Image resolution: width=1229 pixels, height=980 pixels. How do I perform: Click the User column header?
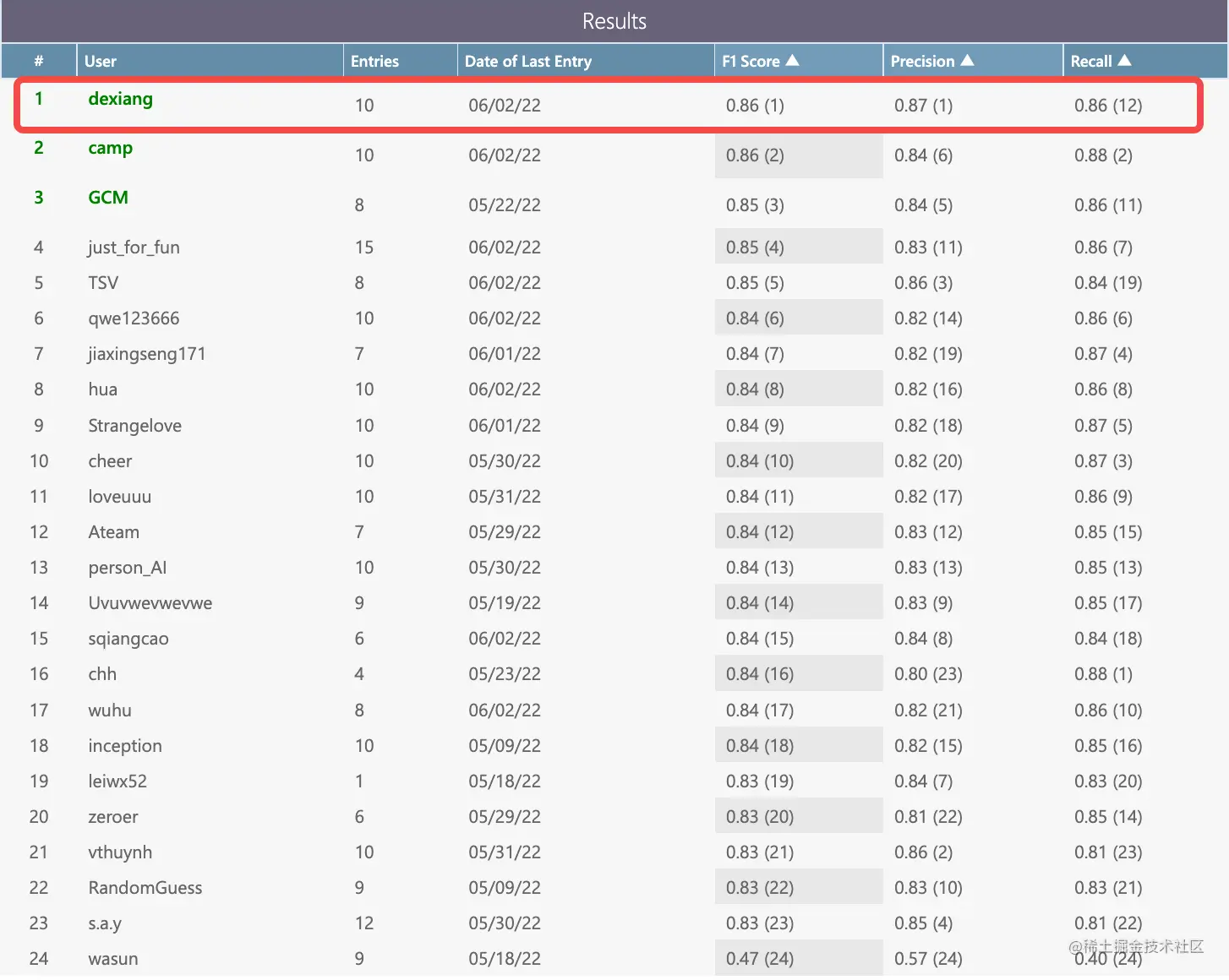pyautogui.click(x=101, y=61)
